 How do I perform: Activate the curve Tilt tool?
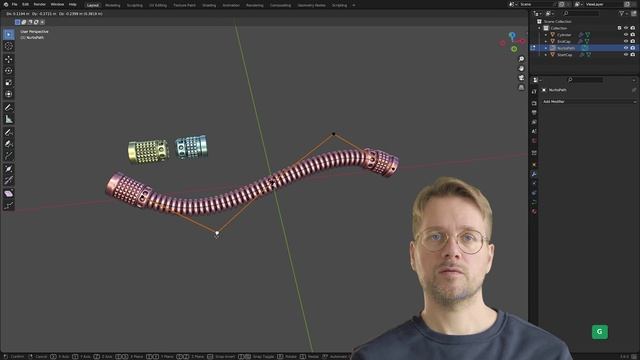point(9,180)
